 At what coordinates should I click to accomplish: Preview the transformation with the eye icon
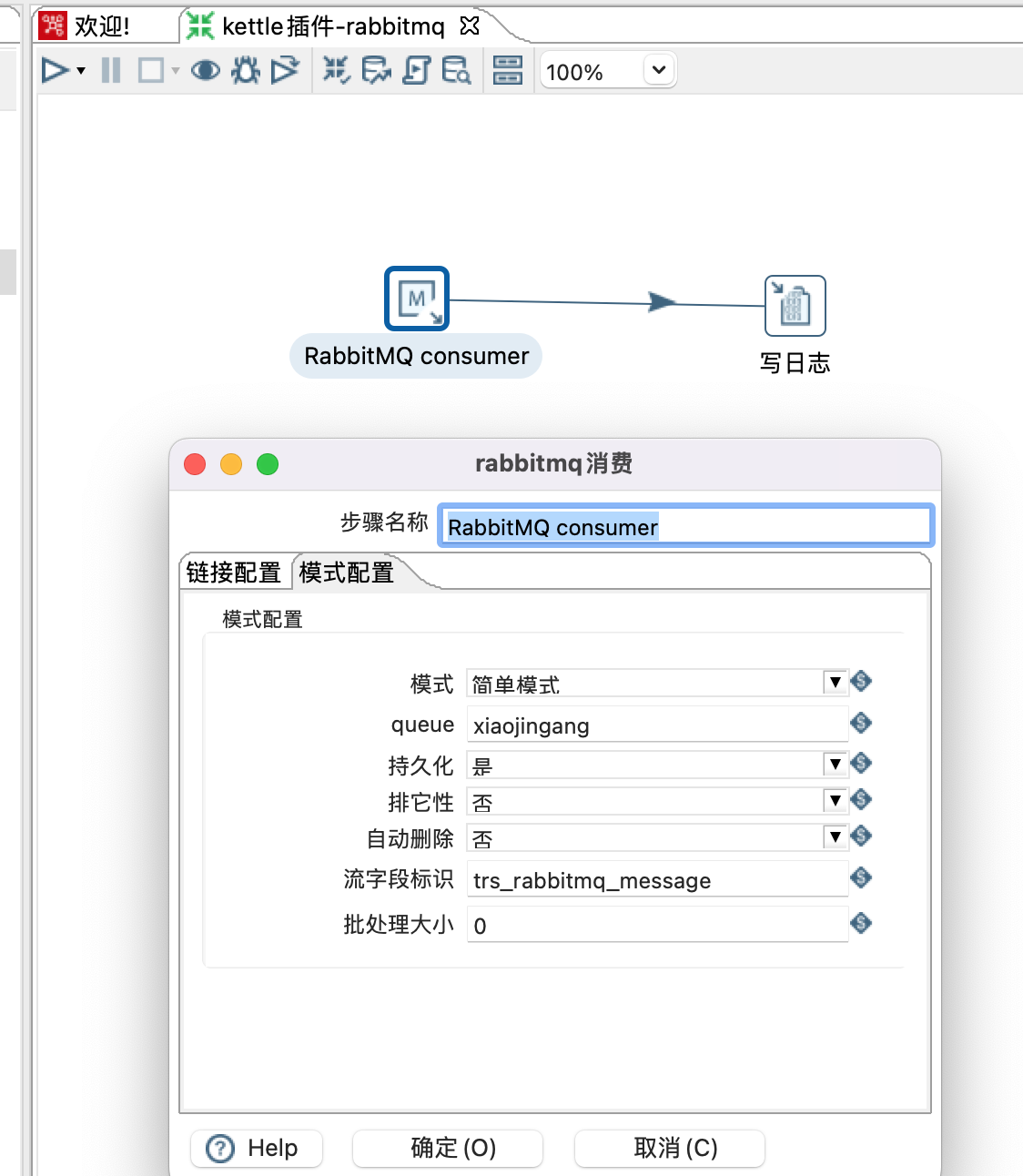pos(206,70)
